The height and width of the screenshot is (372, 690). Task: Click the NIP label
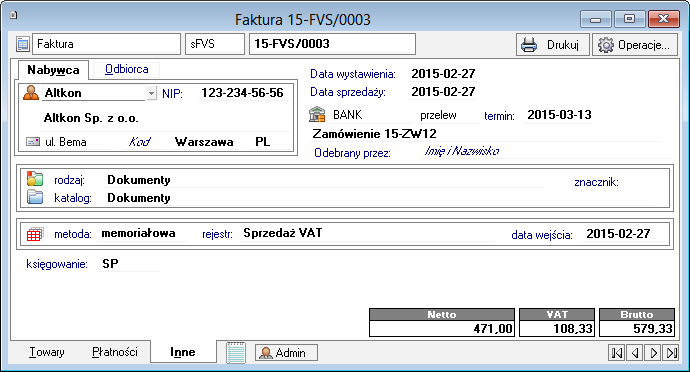172,94
